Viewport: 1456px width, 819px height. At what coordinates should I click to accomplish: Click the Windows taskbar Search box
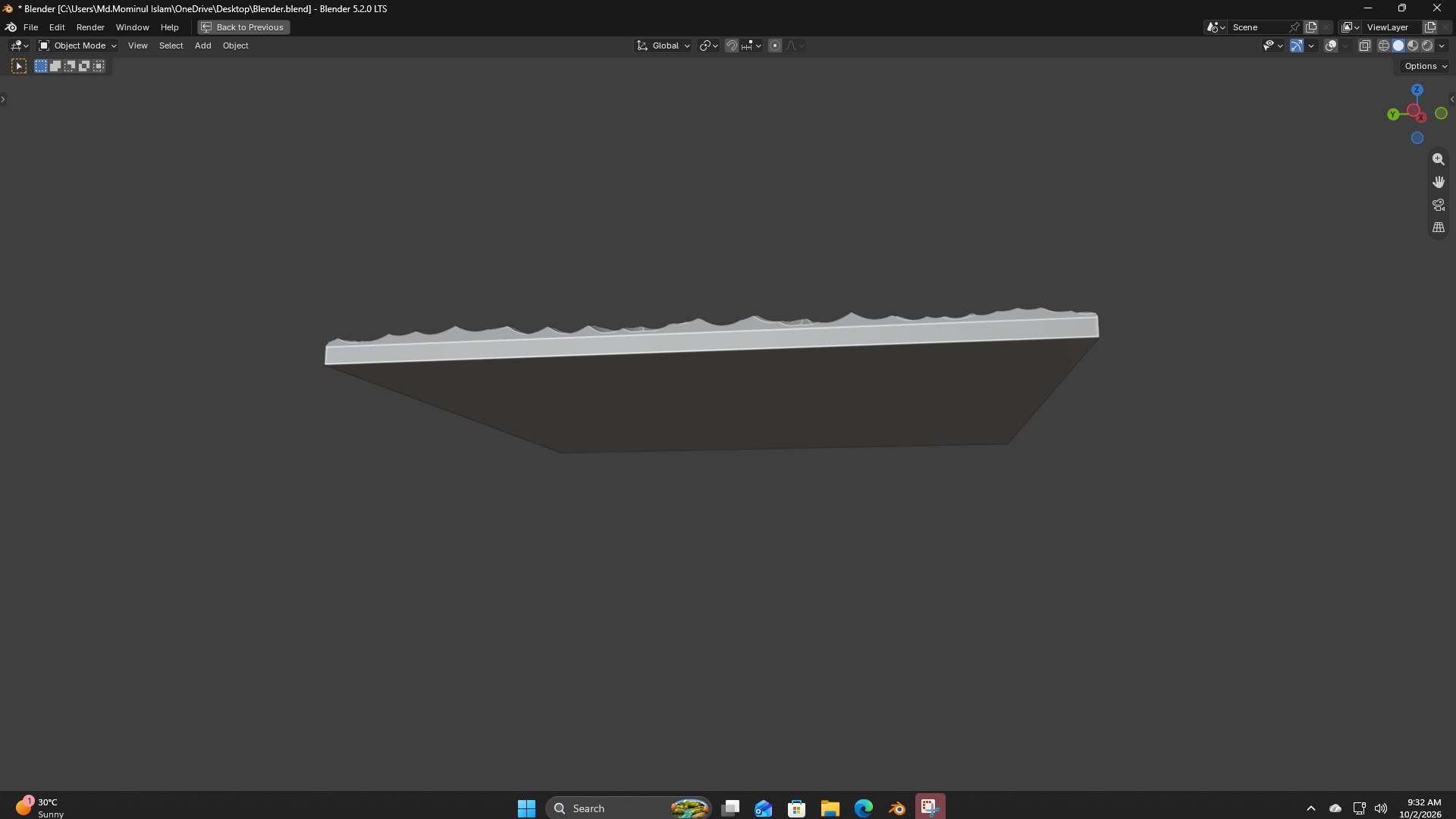point(629,808)
